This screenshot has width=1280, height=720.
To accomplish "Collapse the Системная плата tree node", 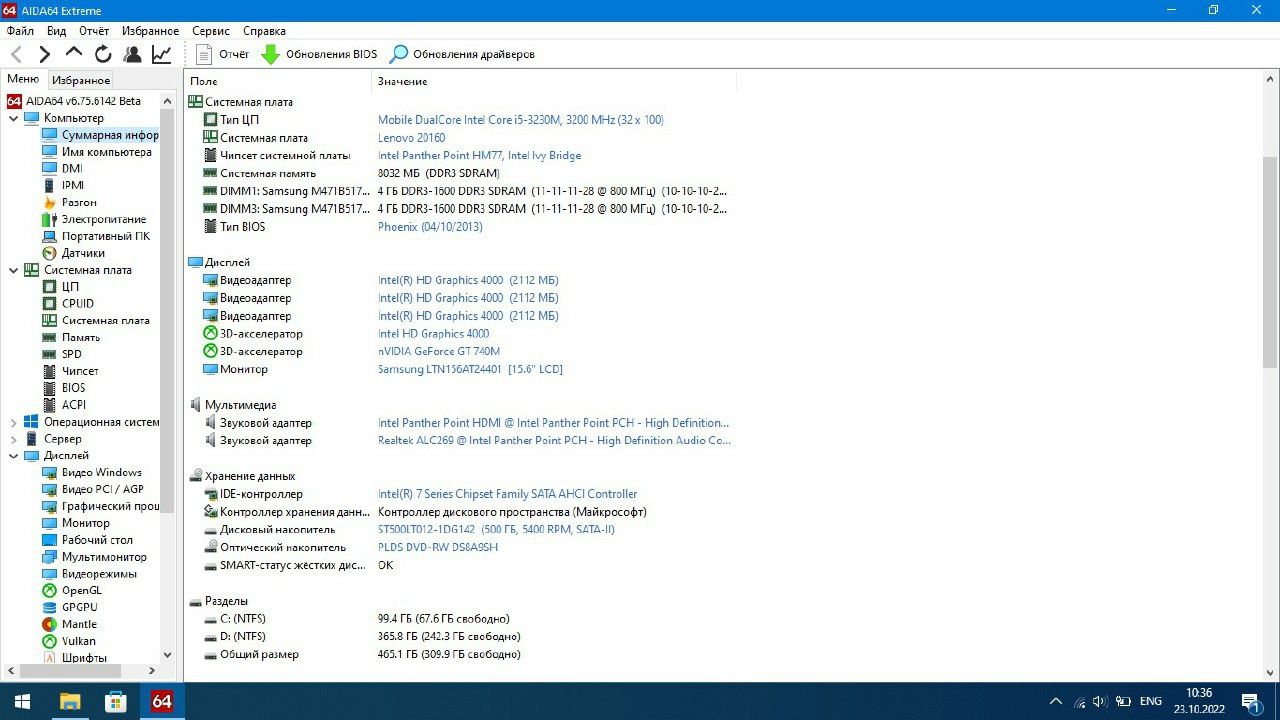I will coord(13,270).
